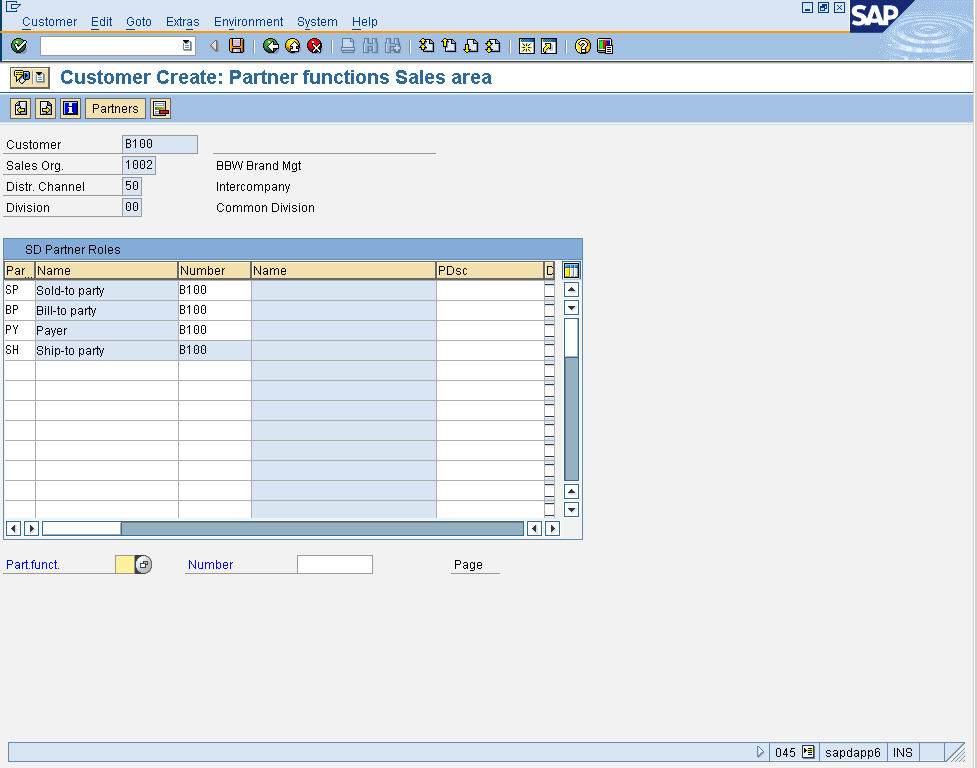Click the blue Number label below the table
The height and width of the screenshot is (768, 977).
[211, 564]
